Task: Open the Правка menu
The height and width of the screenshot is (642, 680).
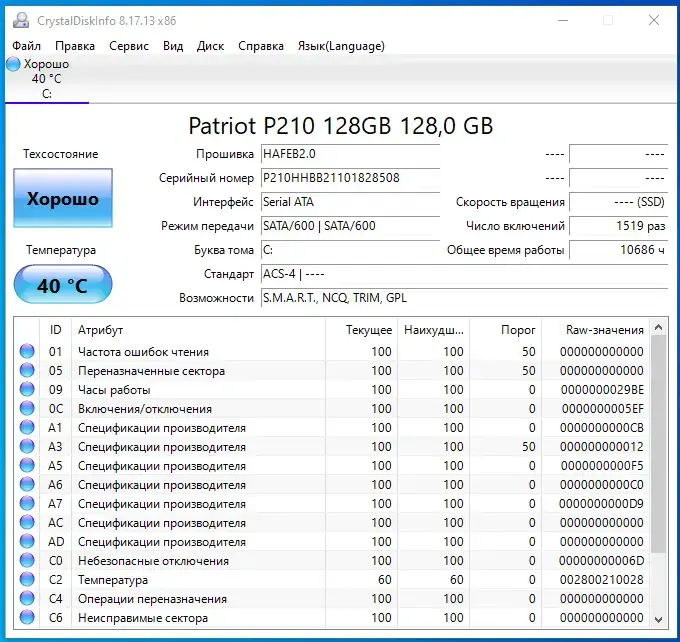Action: click(75, 46)
